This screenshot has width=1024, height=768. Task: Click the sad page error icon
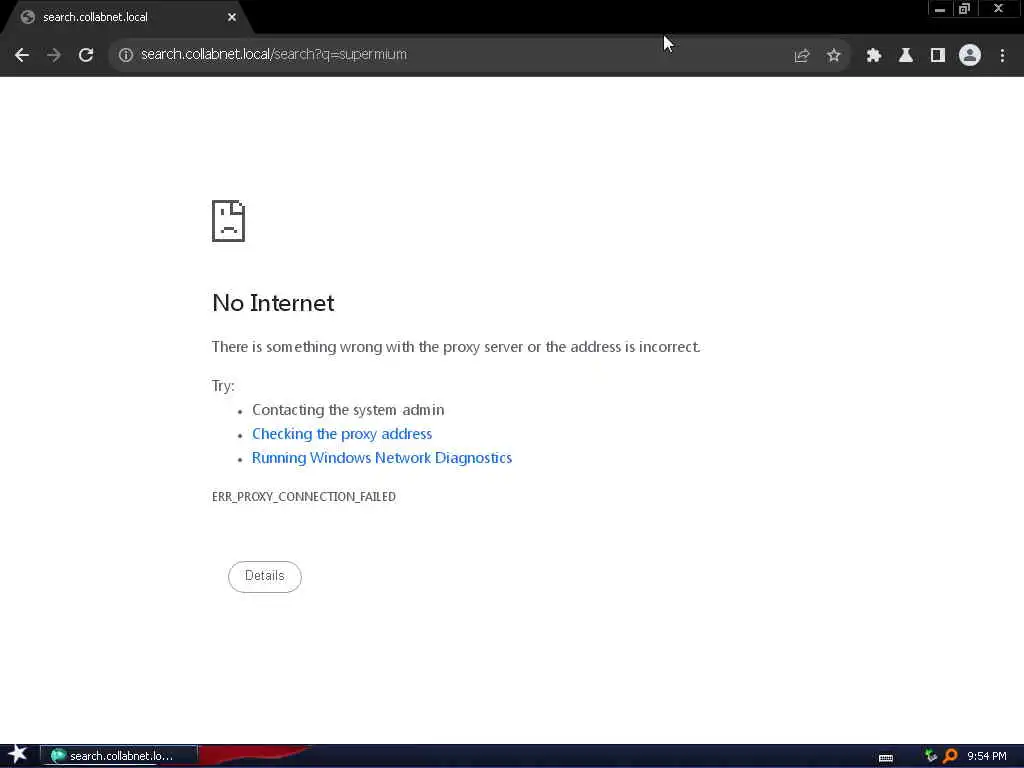point(229,221)
